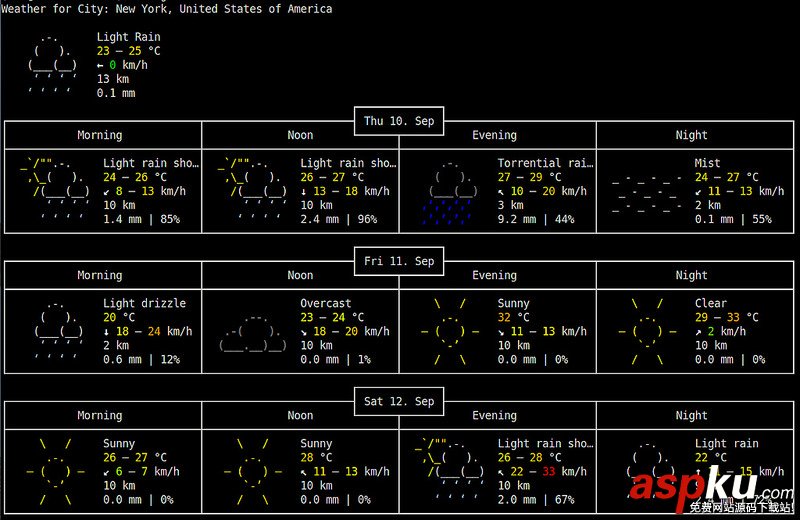Viewport: 800px width, 520px height.
Task: Click wind 22 – 33 km/h Sat Evening
Action: coord(542,472)
